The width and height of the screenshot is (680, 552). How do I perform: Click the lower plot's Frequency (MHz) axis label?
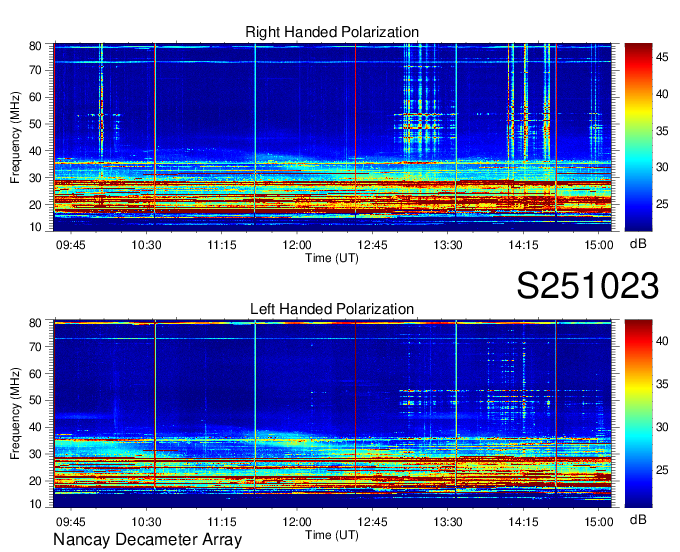coord(17,413)
